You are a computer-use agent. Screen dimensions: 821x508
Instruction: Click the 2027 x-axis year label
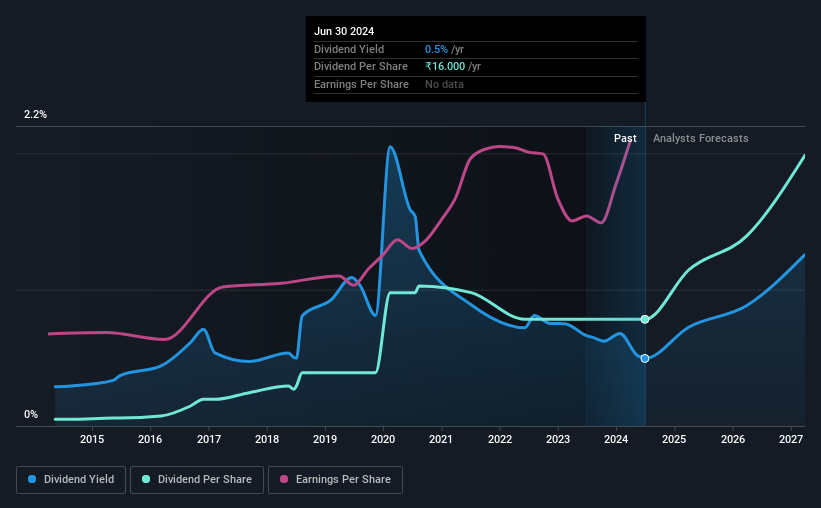(x=791, y=439)
